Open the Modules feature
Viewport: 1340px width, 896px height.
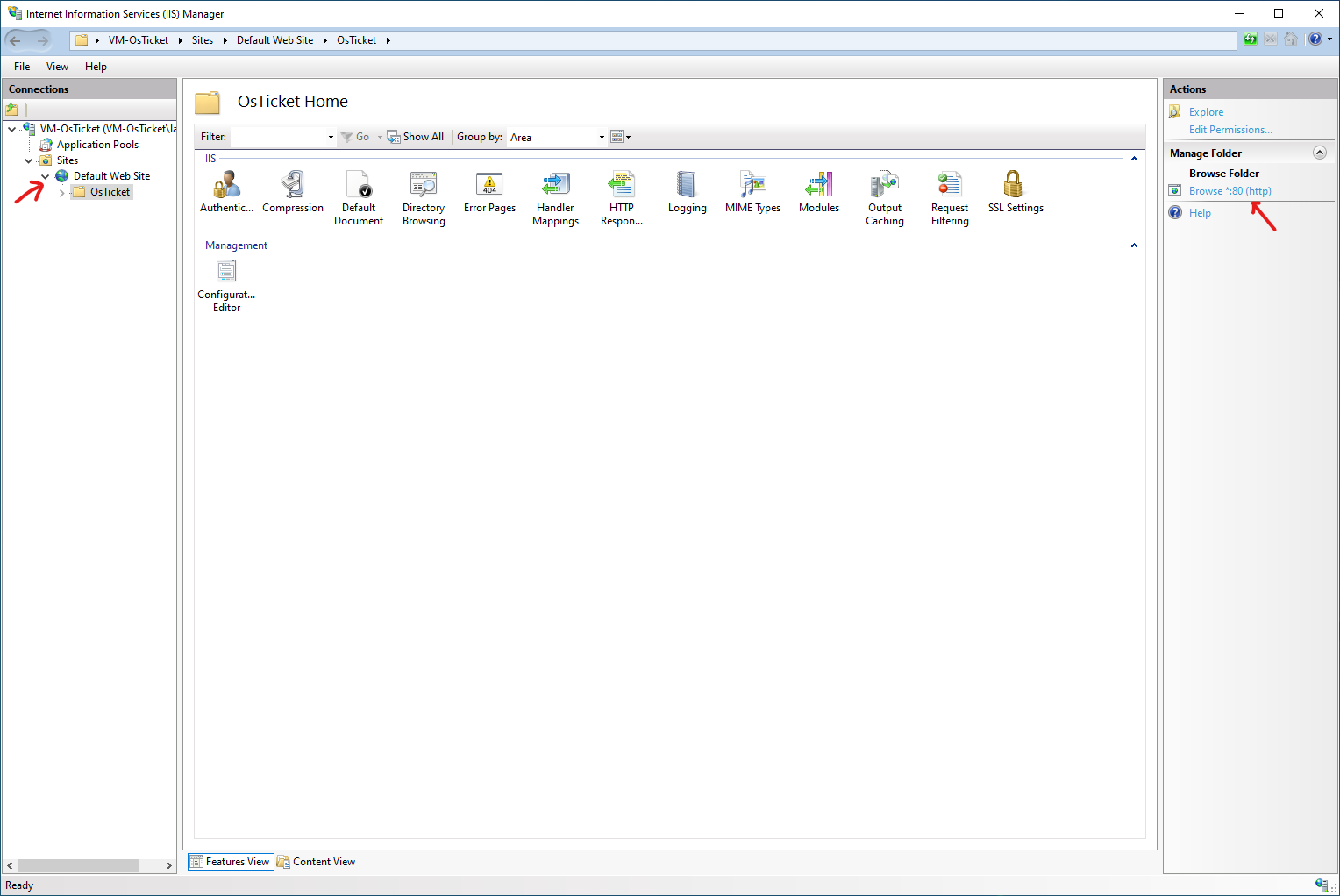point(819,192)
